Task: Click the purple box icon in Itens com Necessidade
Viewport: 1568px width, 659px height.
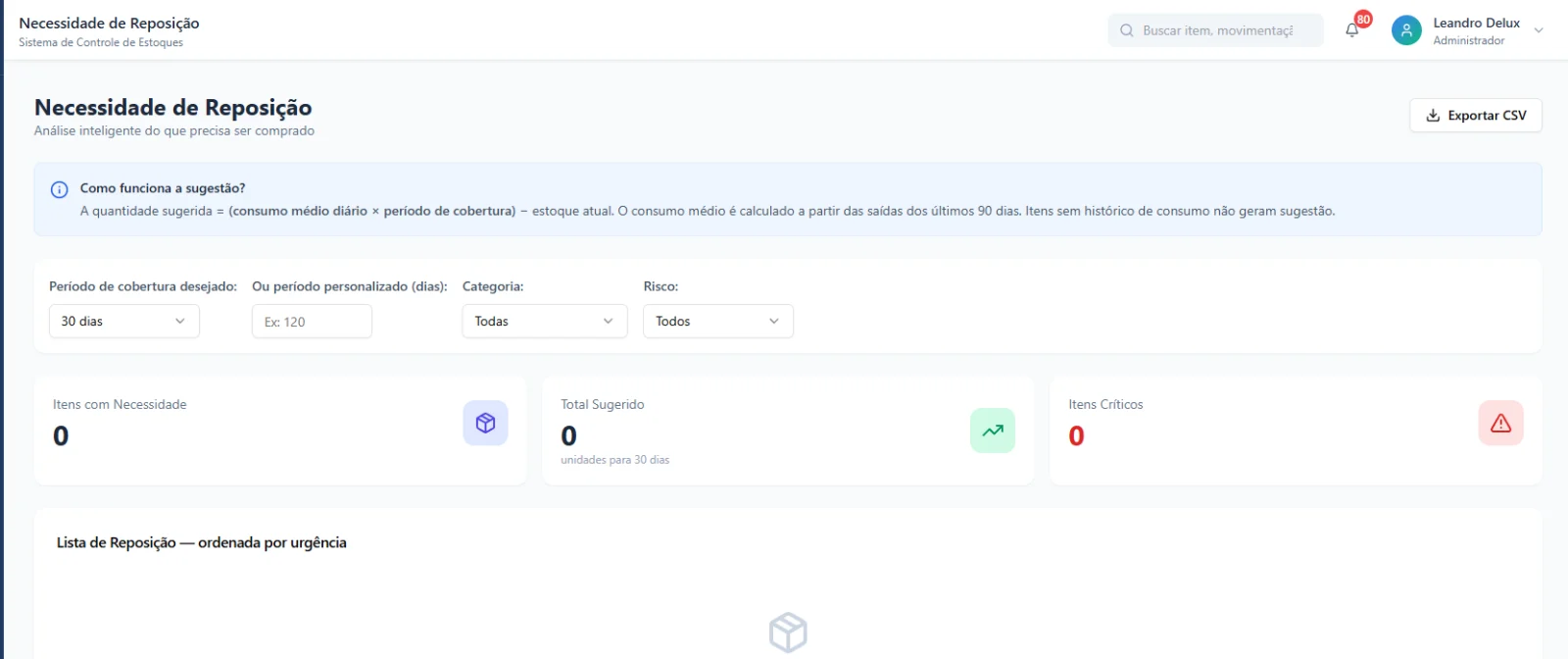Action: (x=485, y=423)
